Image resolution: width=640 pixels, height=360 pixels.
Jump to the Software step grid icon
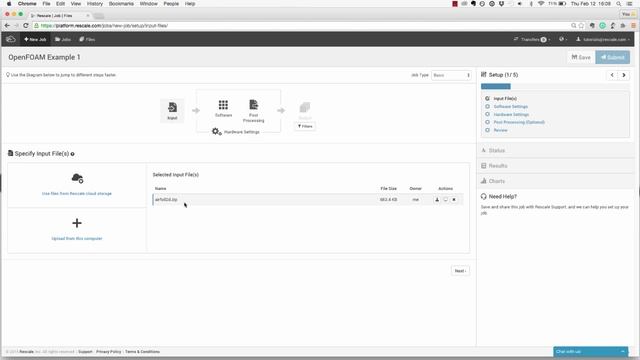coord(223,105)
